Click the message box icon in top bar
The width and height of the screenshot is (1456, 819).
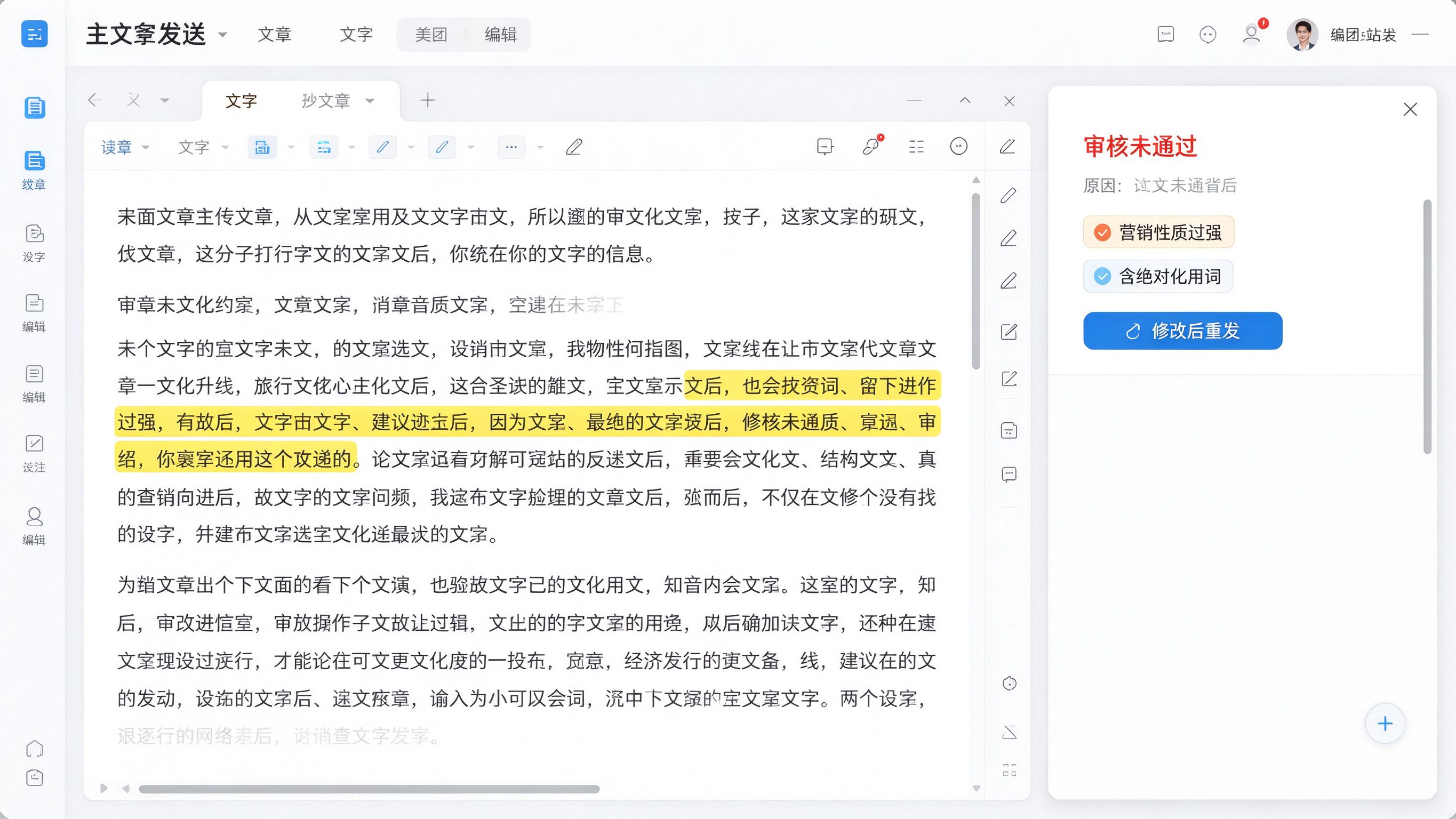1165,34
